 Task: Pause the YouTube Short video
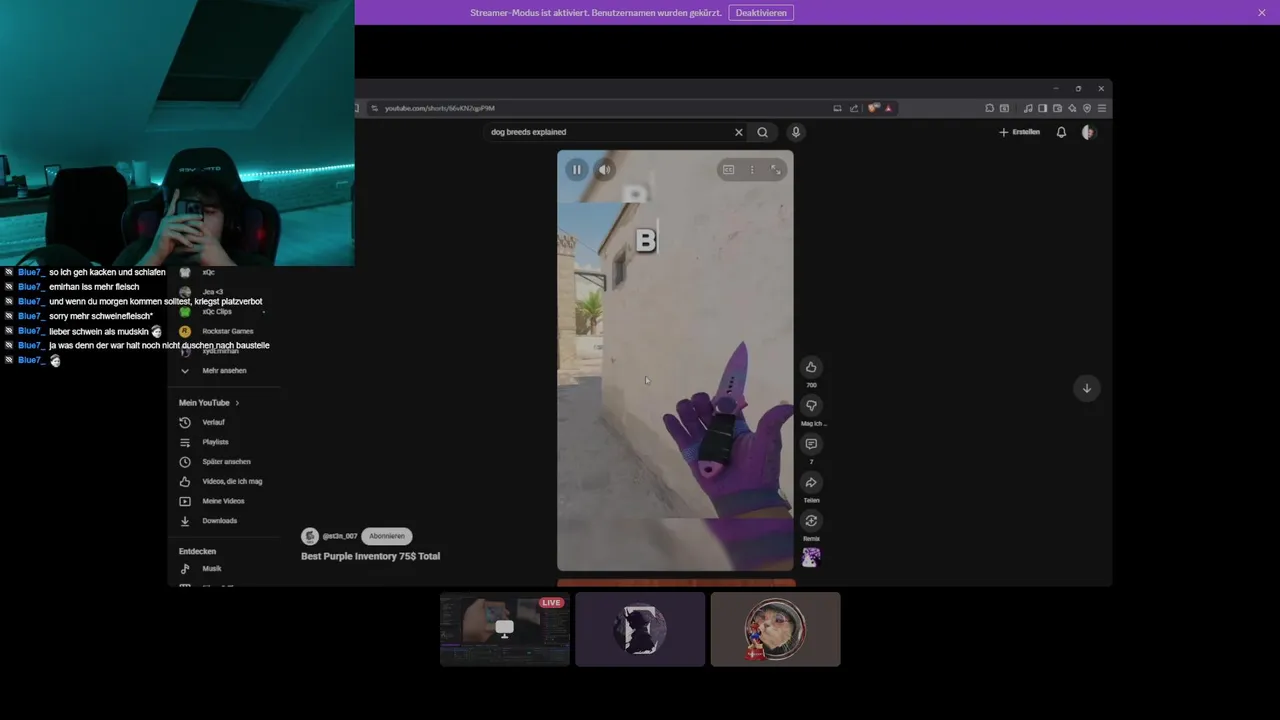pyautogui.click(x=577, y=170)
